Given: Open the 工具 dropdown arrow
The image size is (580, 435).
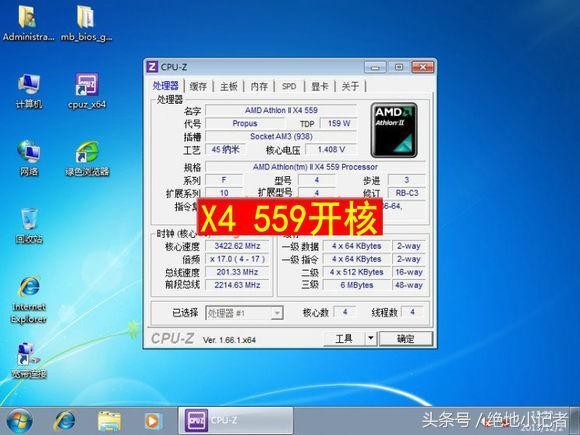Looking at the screenshot, I should point(371,338).
